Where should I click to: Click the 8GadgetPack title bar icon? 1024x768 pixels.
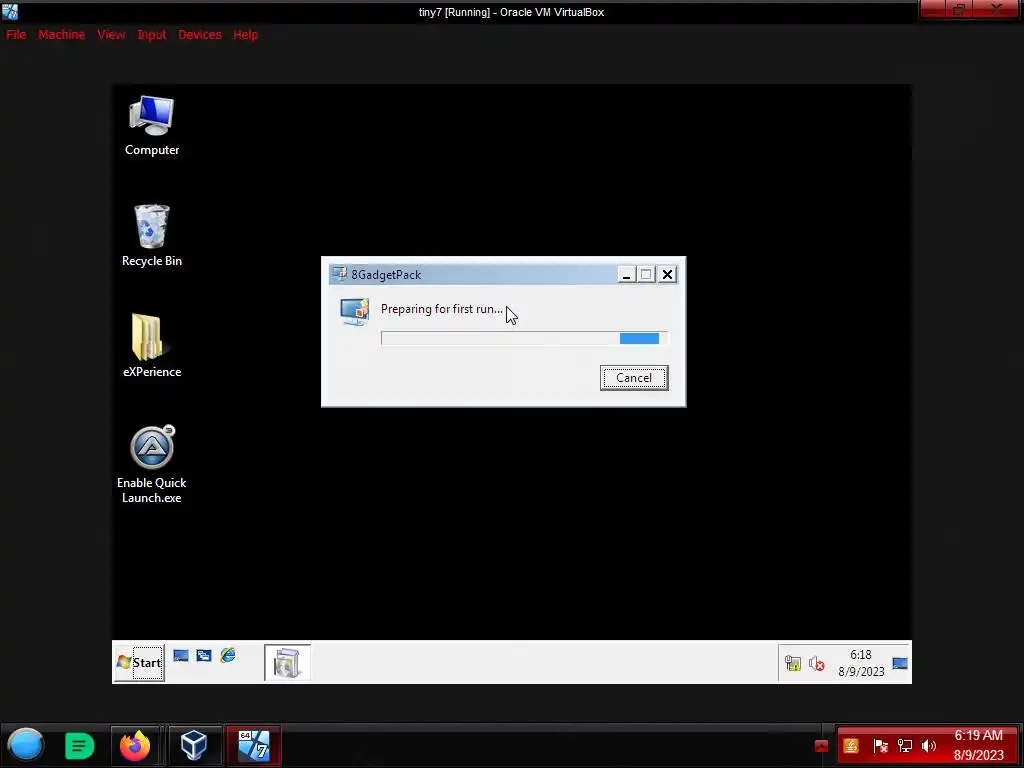coord(339,274)
